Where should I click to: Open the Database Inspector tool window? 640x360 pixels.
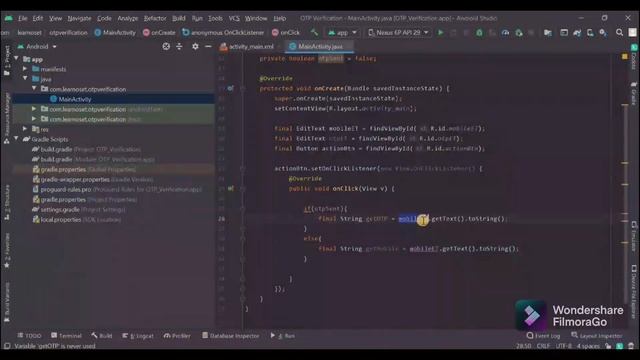click(x=231, y=336)
